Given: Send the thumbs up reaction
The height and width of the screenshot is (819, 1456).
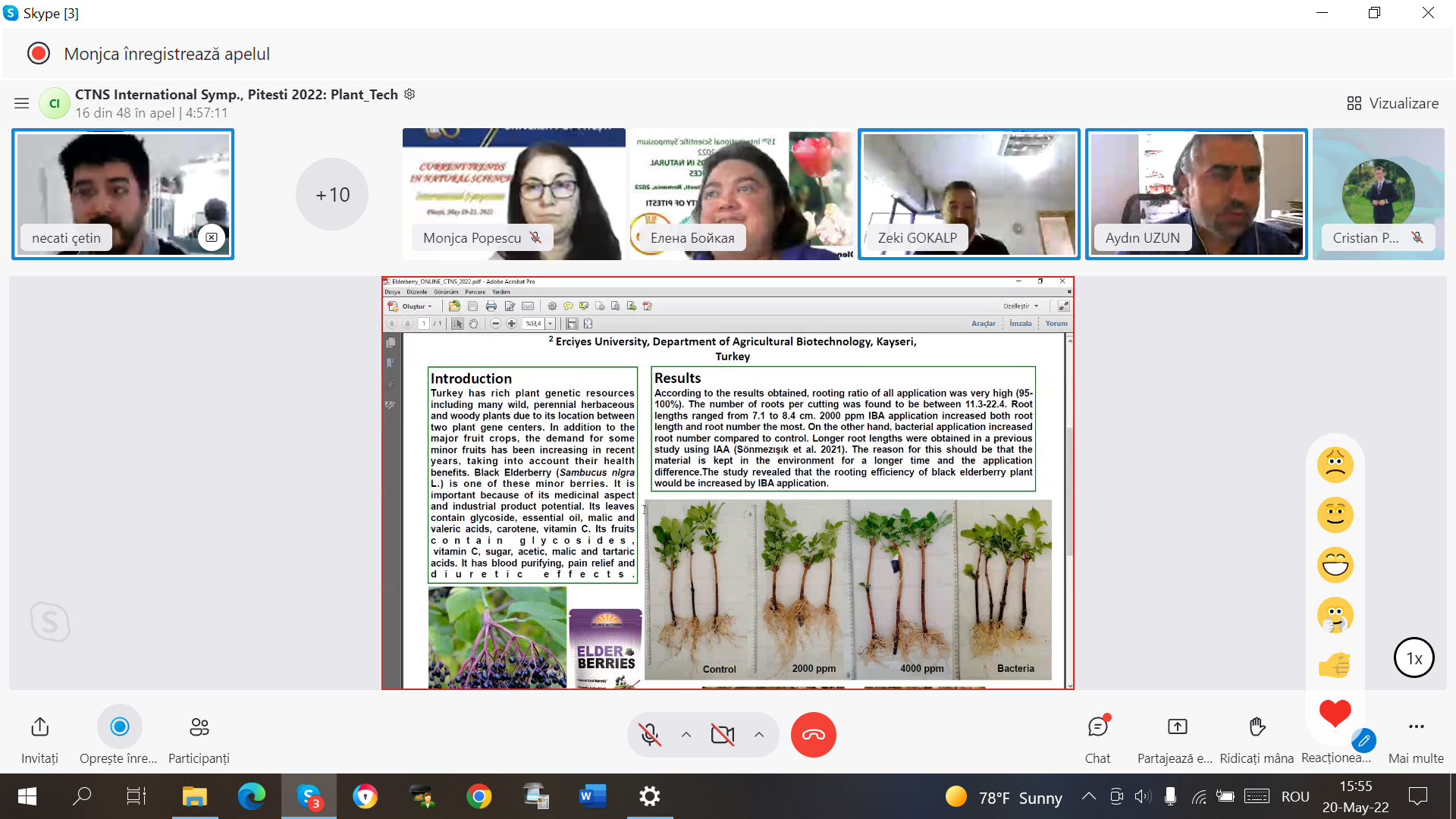Looking at the screenshot, I should [1335, 665].
